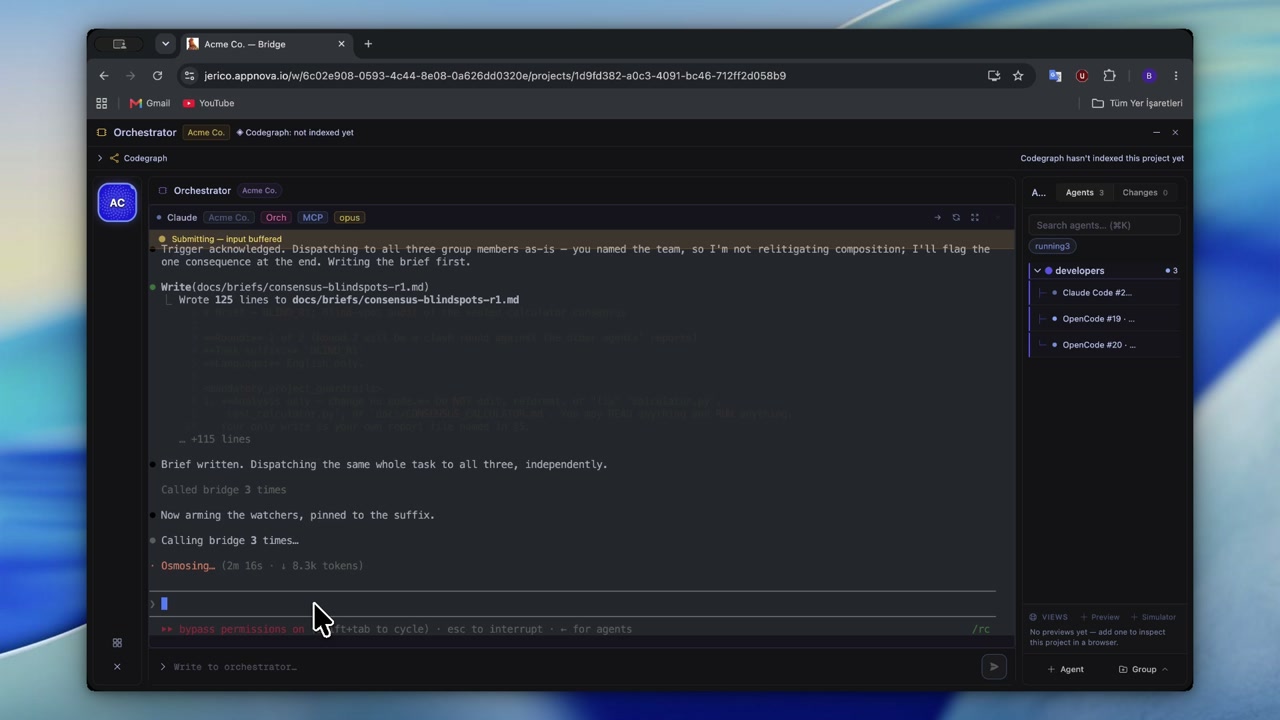
Task: Select the OpenCode #20 agent
Action: point(1105,345)
